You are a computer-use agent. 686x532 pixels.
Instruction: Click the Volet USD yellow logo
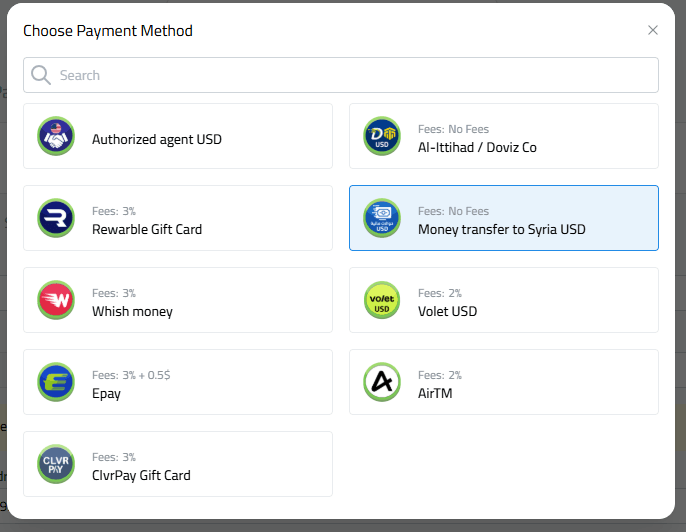click(x=382, y=300)
